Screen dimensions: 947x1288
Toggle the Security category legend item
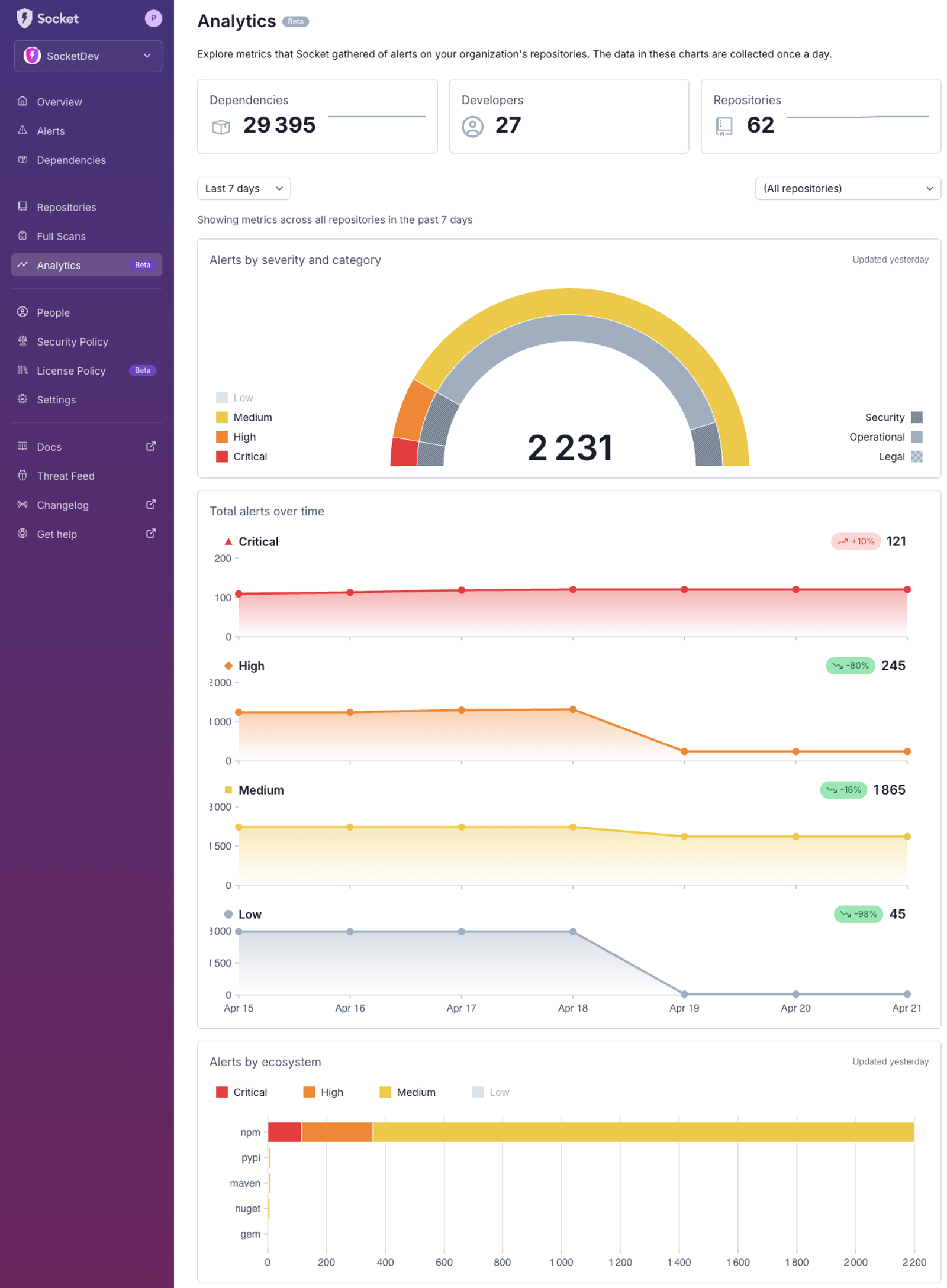[893, 417]
